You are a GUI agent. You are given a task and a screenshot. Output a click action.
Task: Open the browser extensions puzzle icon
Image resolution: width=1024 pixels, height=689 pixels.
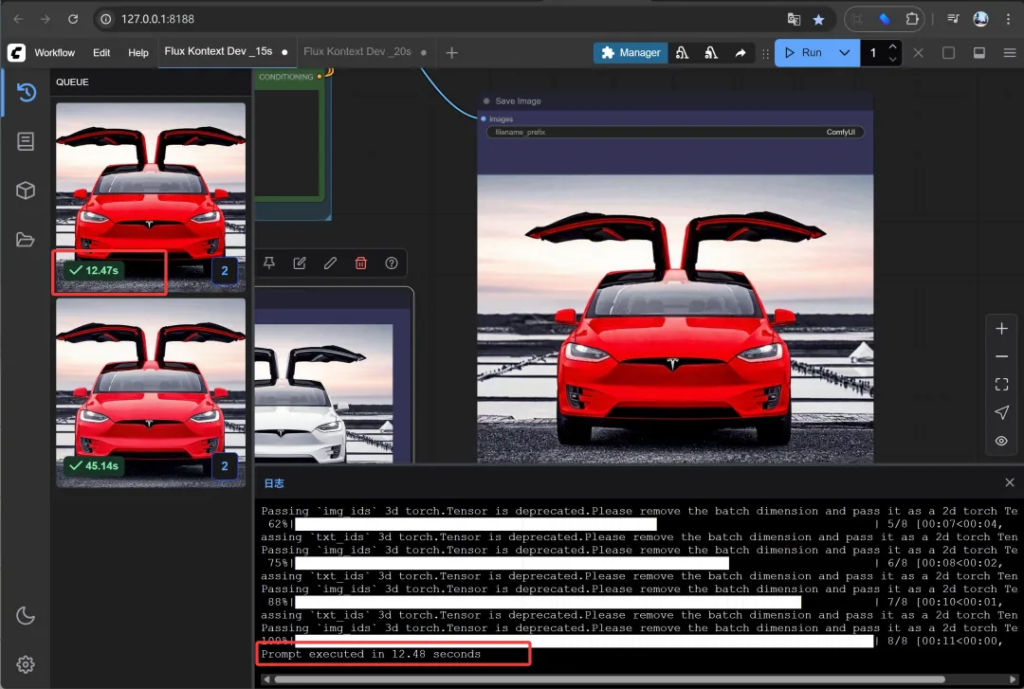tap(912, 19)
